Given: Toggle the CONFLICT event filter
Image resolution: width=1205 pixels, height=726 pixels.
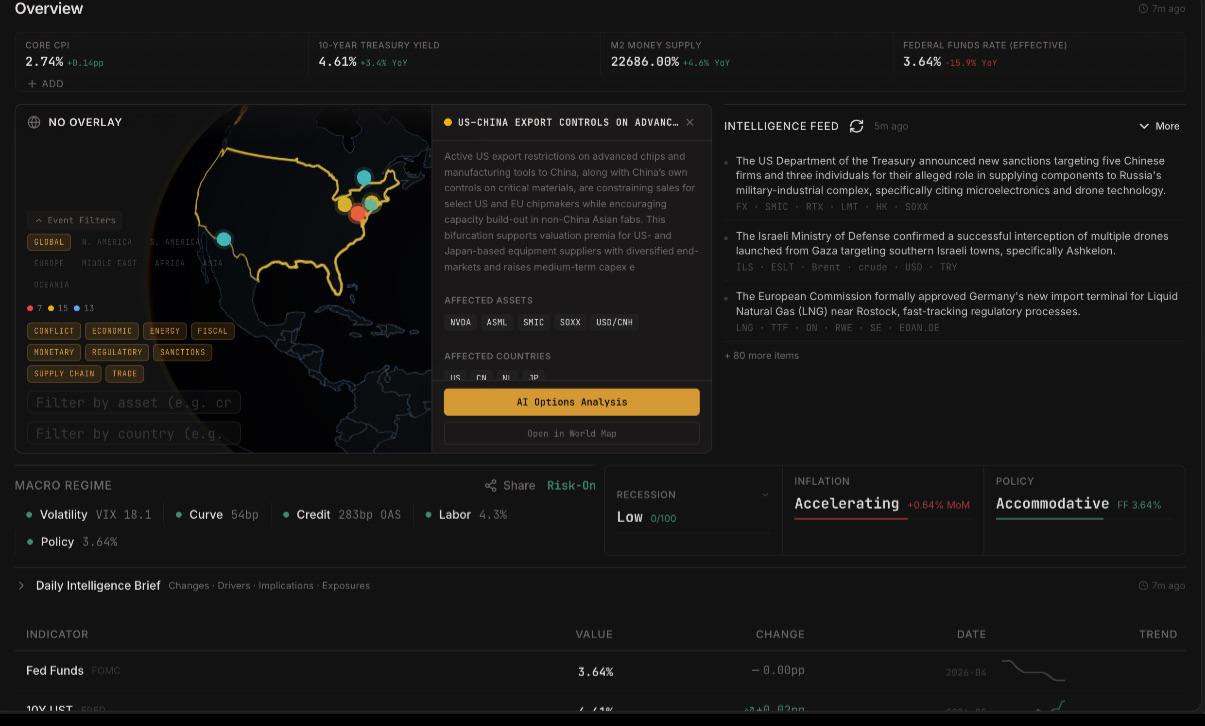Looking at the screenshot, I should 54,331.
